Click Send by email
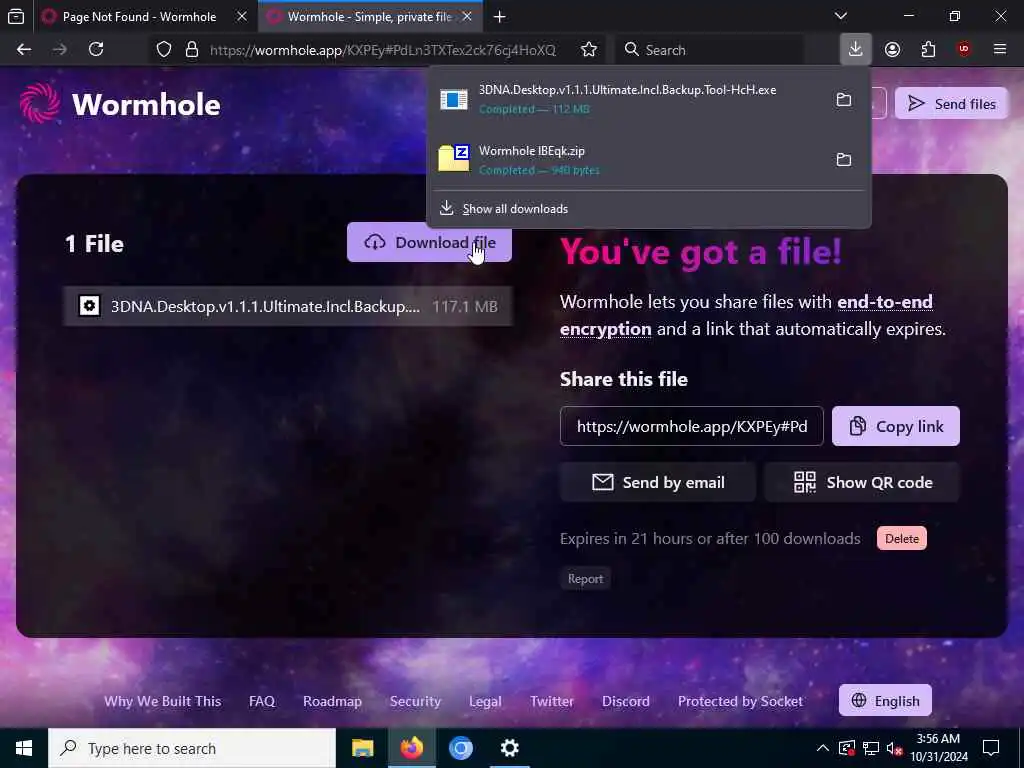This screenshot has width=1024, height=768. [658, 483]
